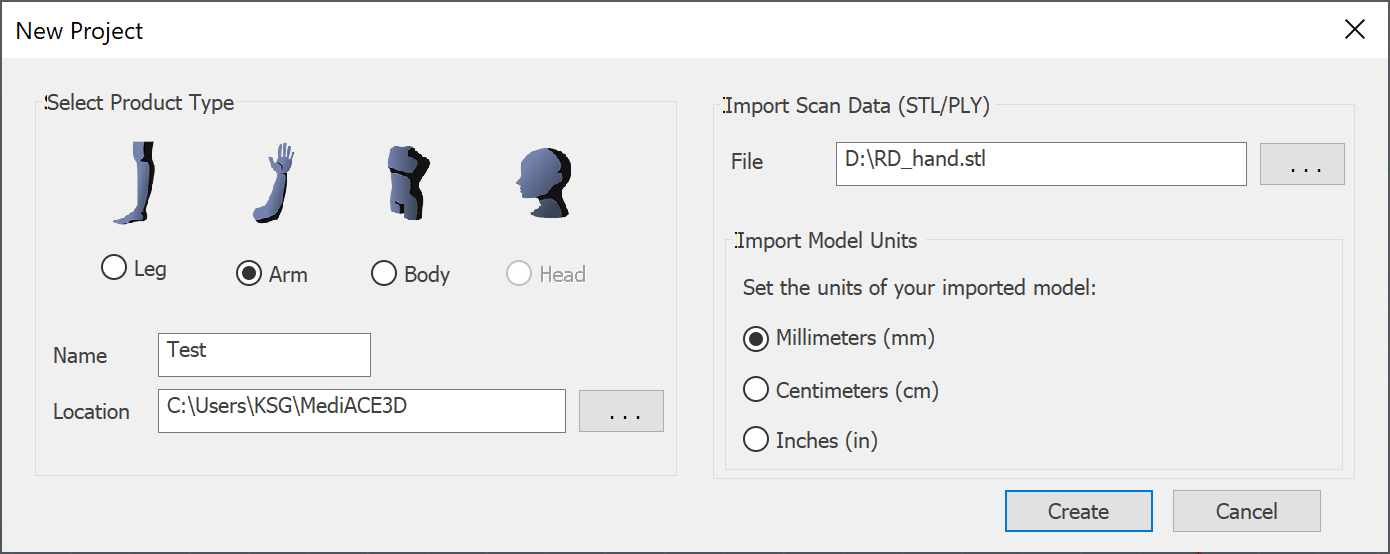Select the Leg product type radio button
The image size is (1390, 554).
(x=134, y=268)
